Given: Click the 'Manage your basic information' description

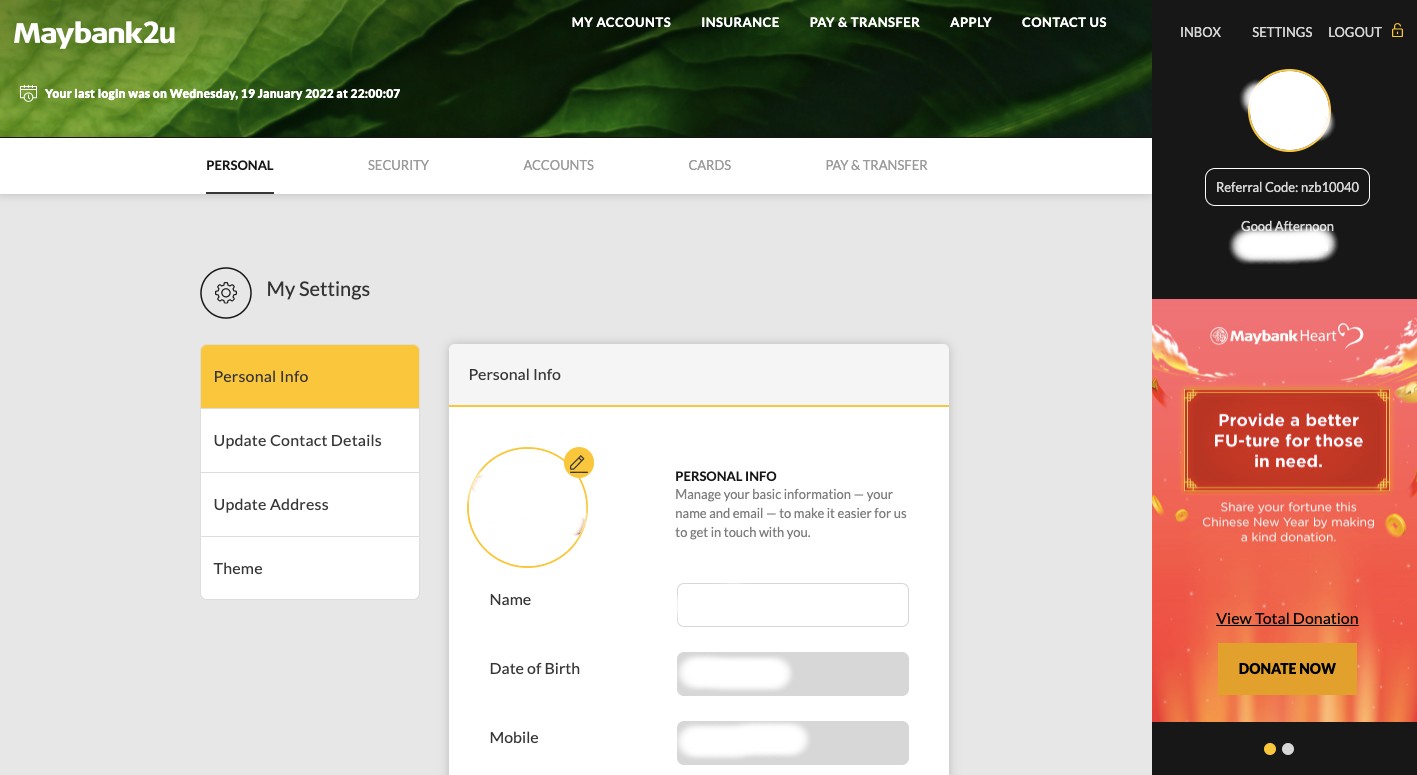Looking at the screenshot, I should 791,514.
